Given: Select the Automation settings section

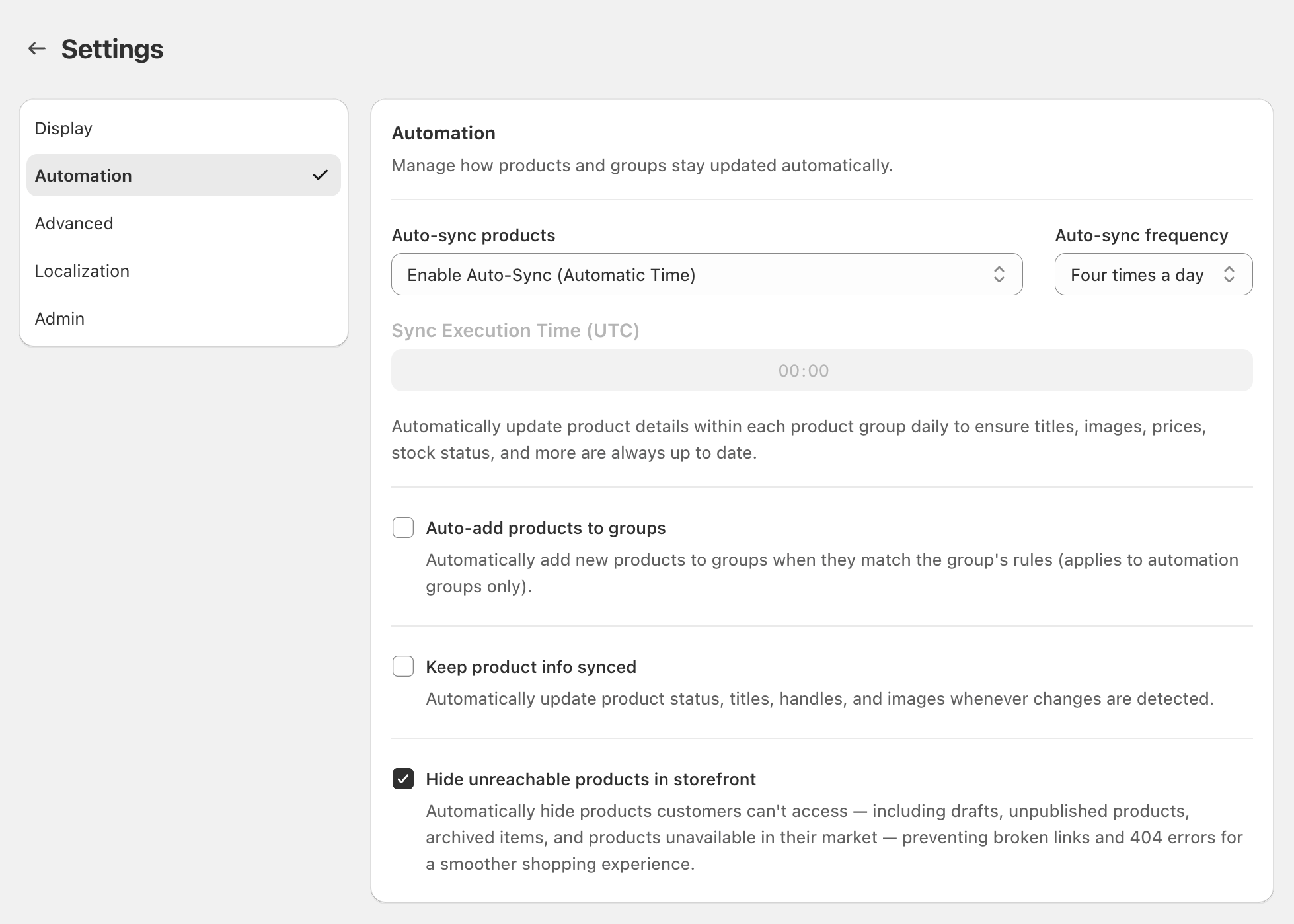Looking at the screenshot, I should pos(84,176).
